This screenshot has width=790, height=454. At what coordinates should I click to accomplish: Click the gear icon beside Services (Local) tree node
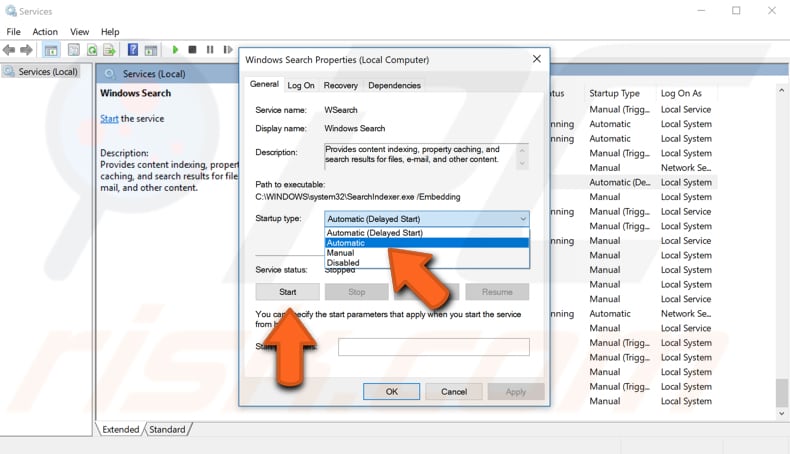[x=9, y=72]
